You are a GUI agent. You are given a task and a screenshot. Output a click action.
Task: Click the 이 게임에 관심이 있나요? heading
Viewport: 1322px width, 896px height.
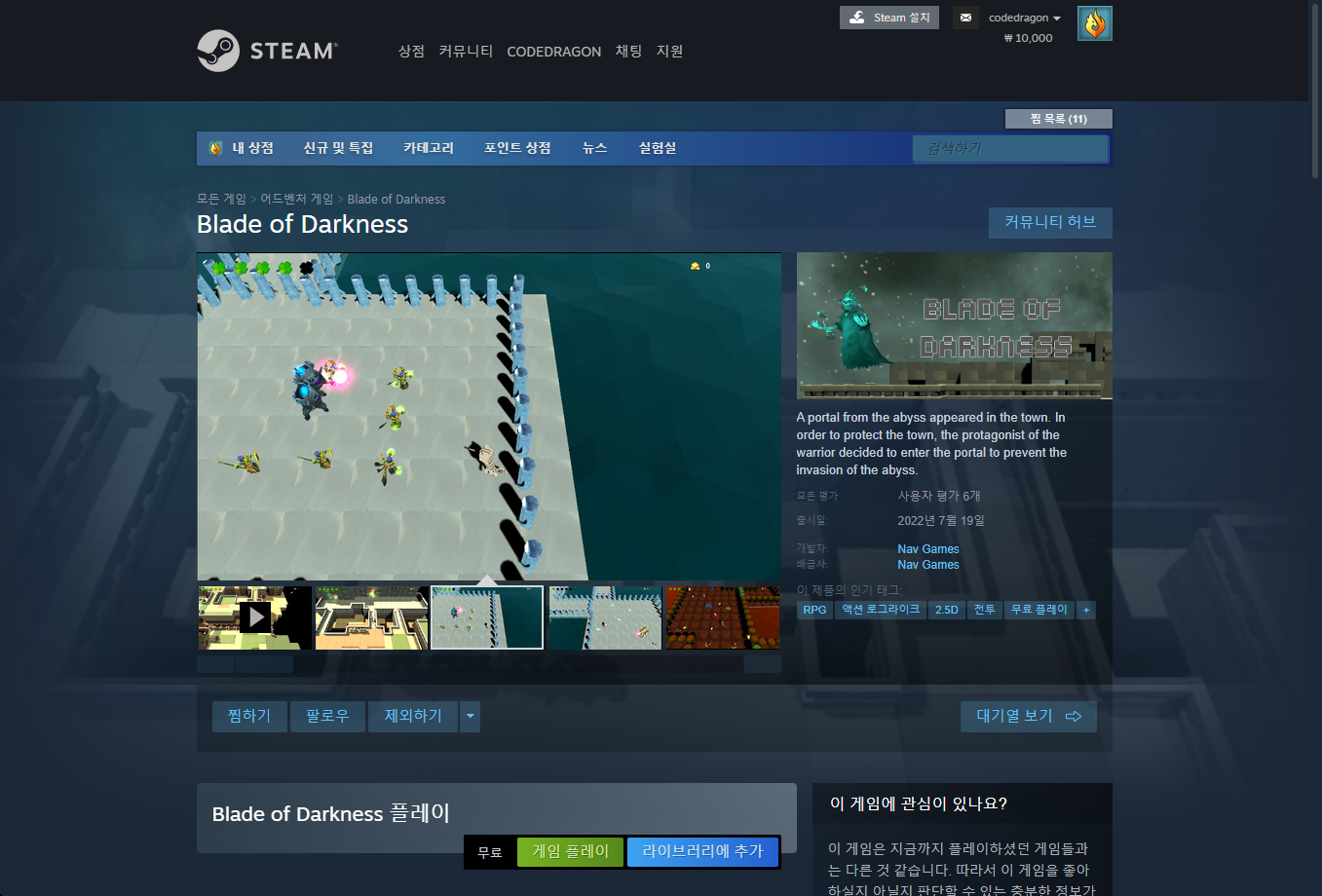(x=918, y=803)
